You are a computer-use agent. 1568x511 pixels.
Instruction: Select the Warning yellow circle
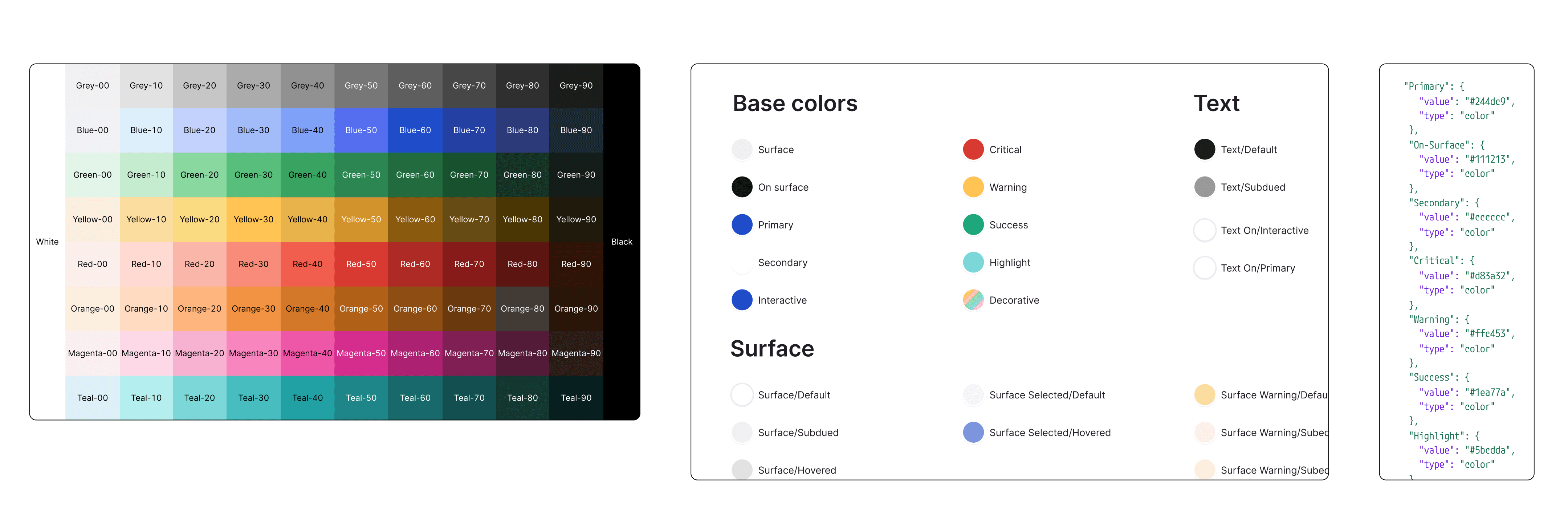[x=973, y=188]
